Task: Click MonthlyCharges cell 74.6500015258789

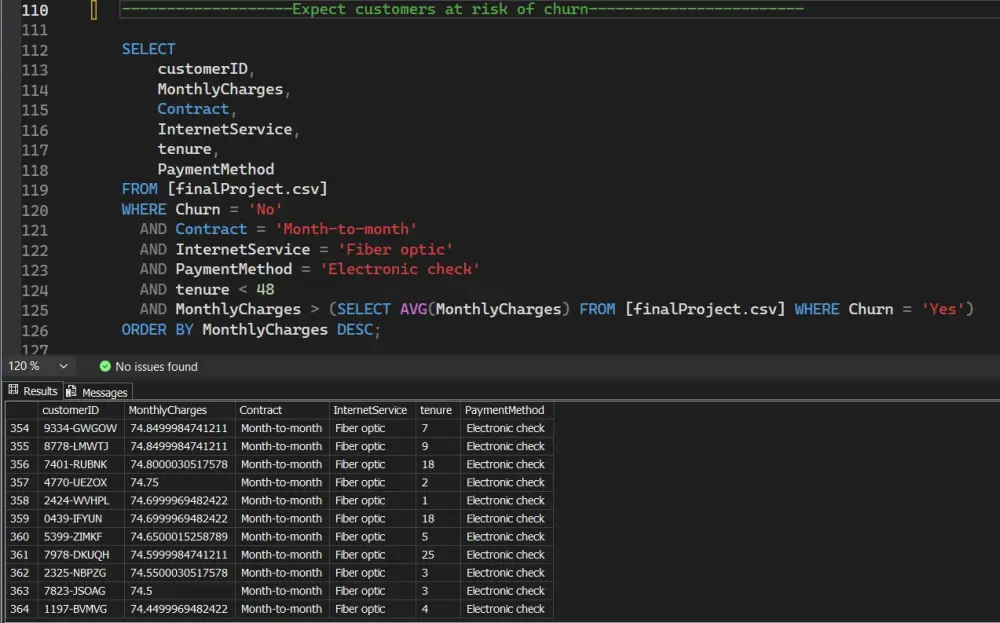Action: [x=179, y=536]
